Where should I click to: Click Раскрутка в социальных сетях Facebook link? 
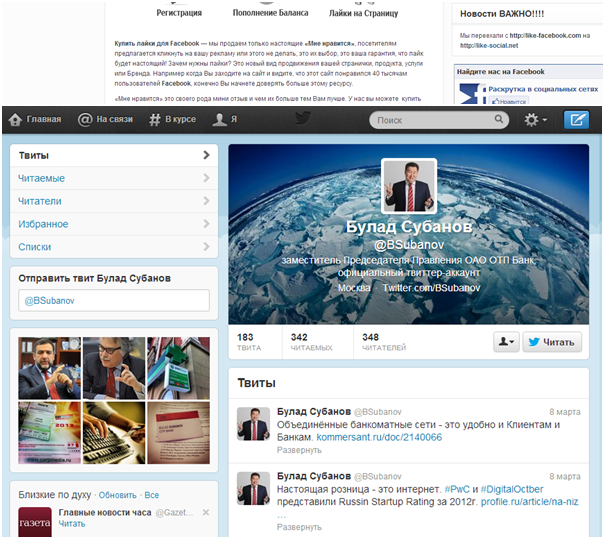pos(543,89)
